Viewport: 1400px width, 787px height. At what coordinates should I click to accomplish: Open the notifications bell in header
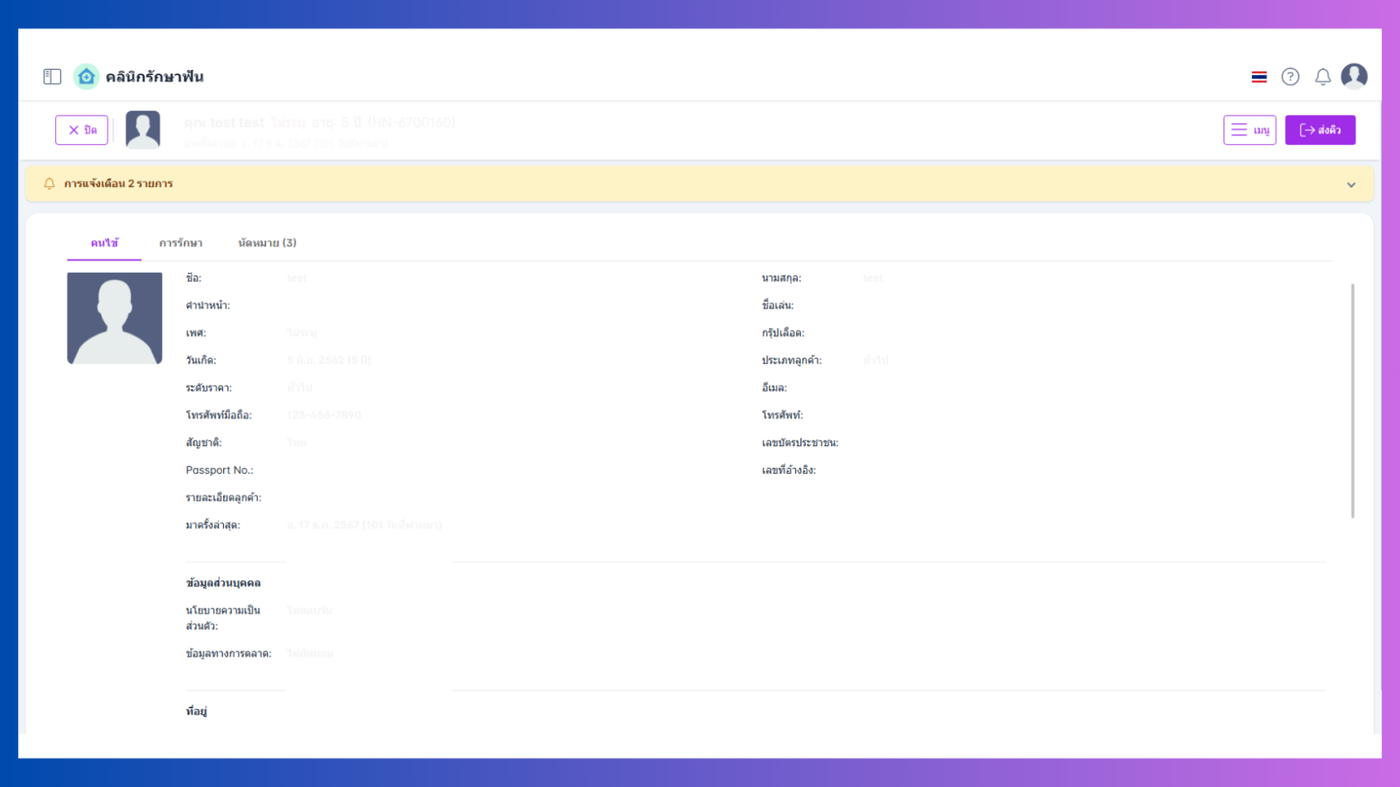1322,77
